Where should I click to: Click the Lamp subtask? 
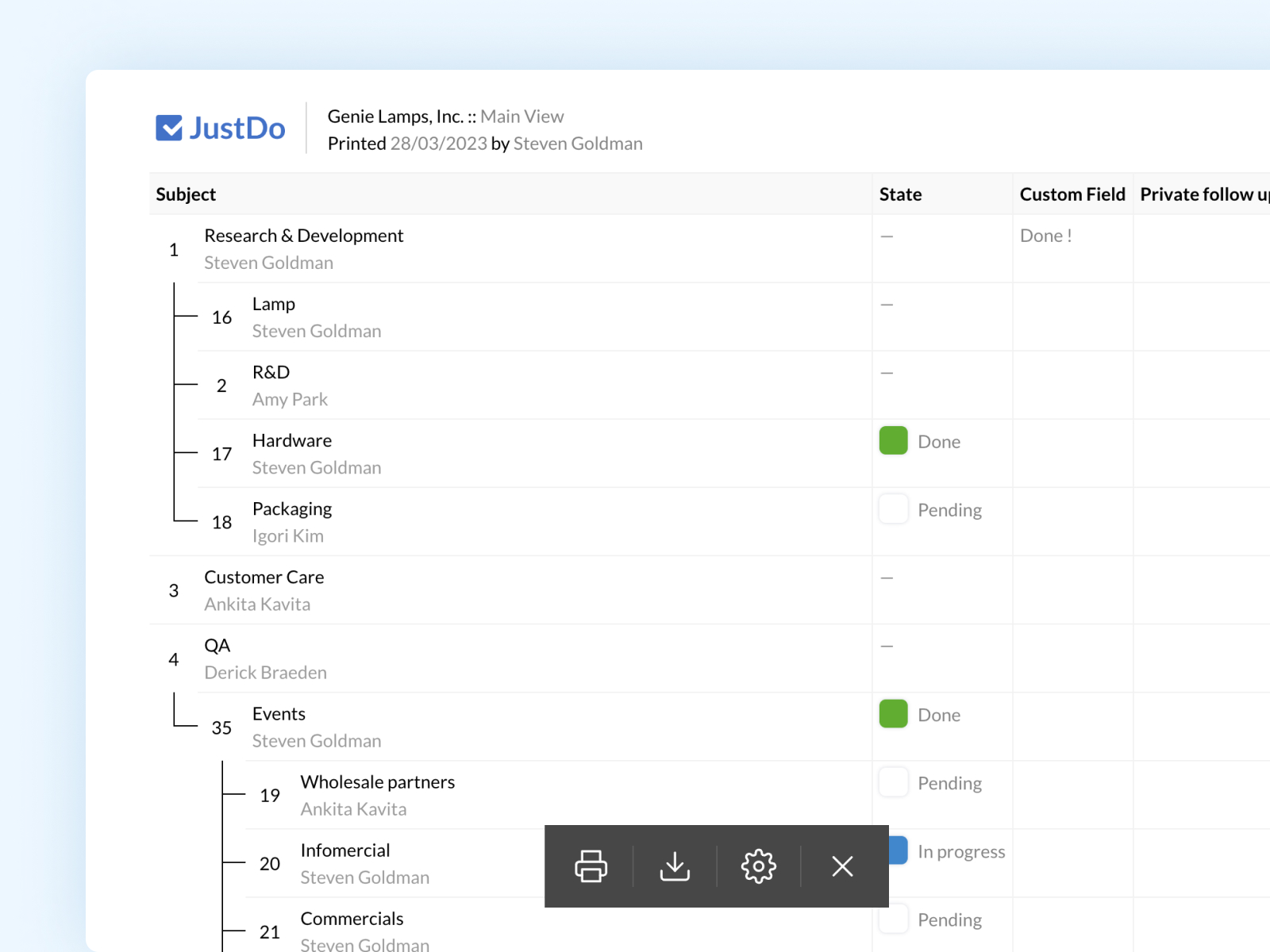(x=273, y=305)
